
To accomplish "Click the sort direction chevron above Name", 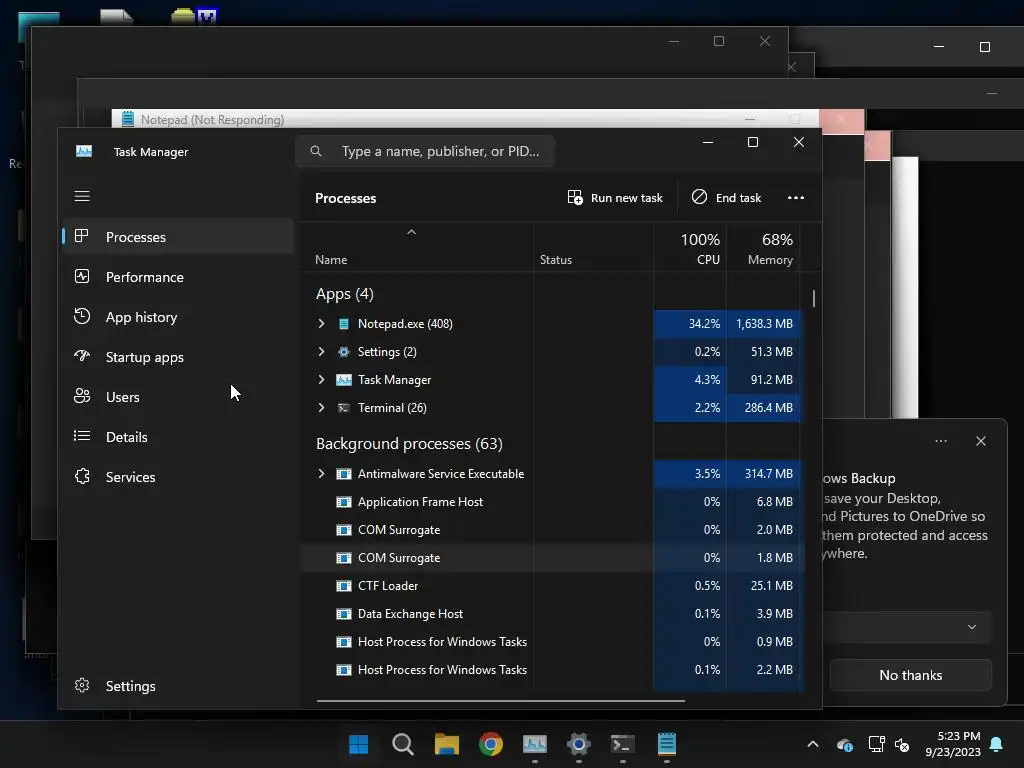I will click(411, 232).
